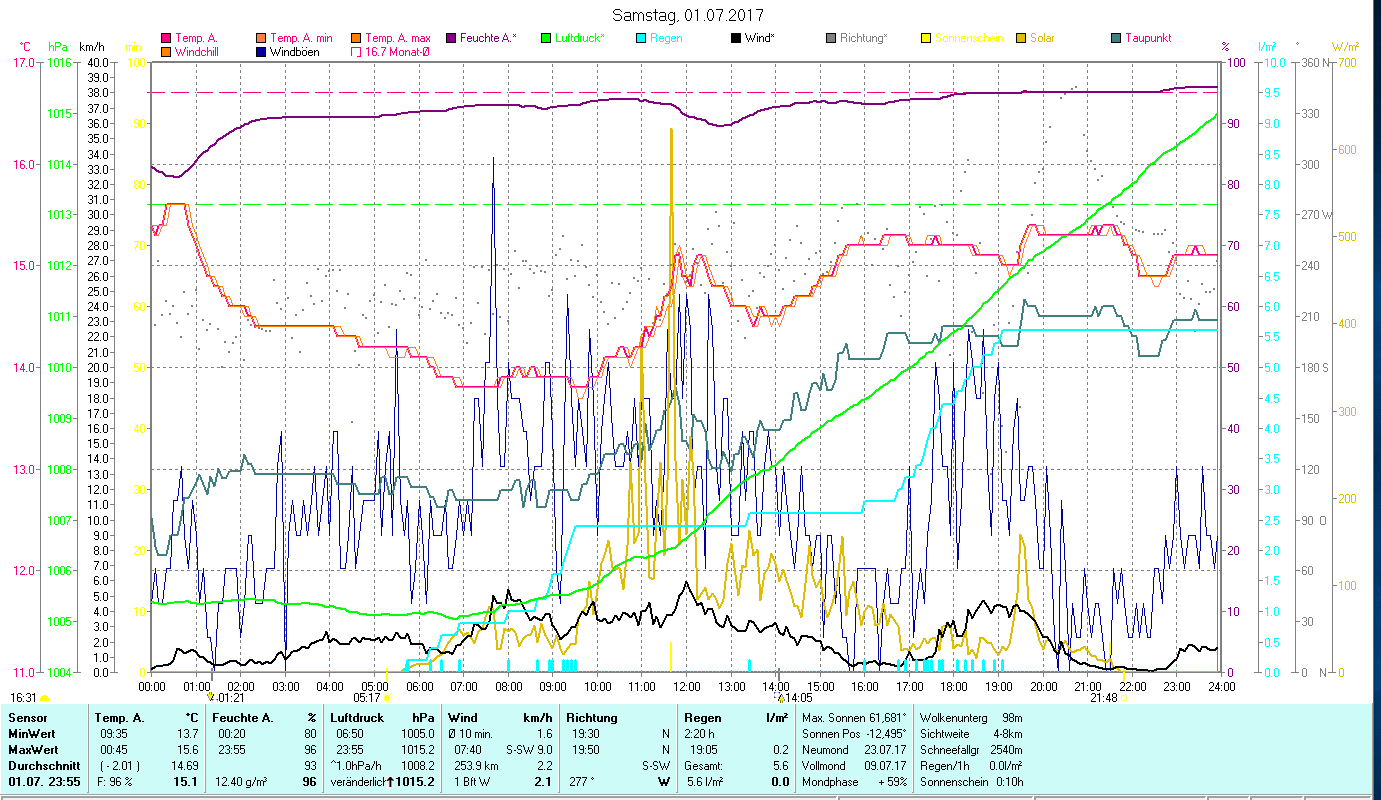Click the purple Feuchte A. legend square

click(x=450, y=38)
